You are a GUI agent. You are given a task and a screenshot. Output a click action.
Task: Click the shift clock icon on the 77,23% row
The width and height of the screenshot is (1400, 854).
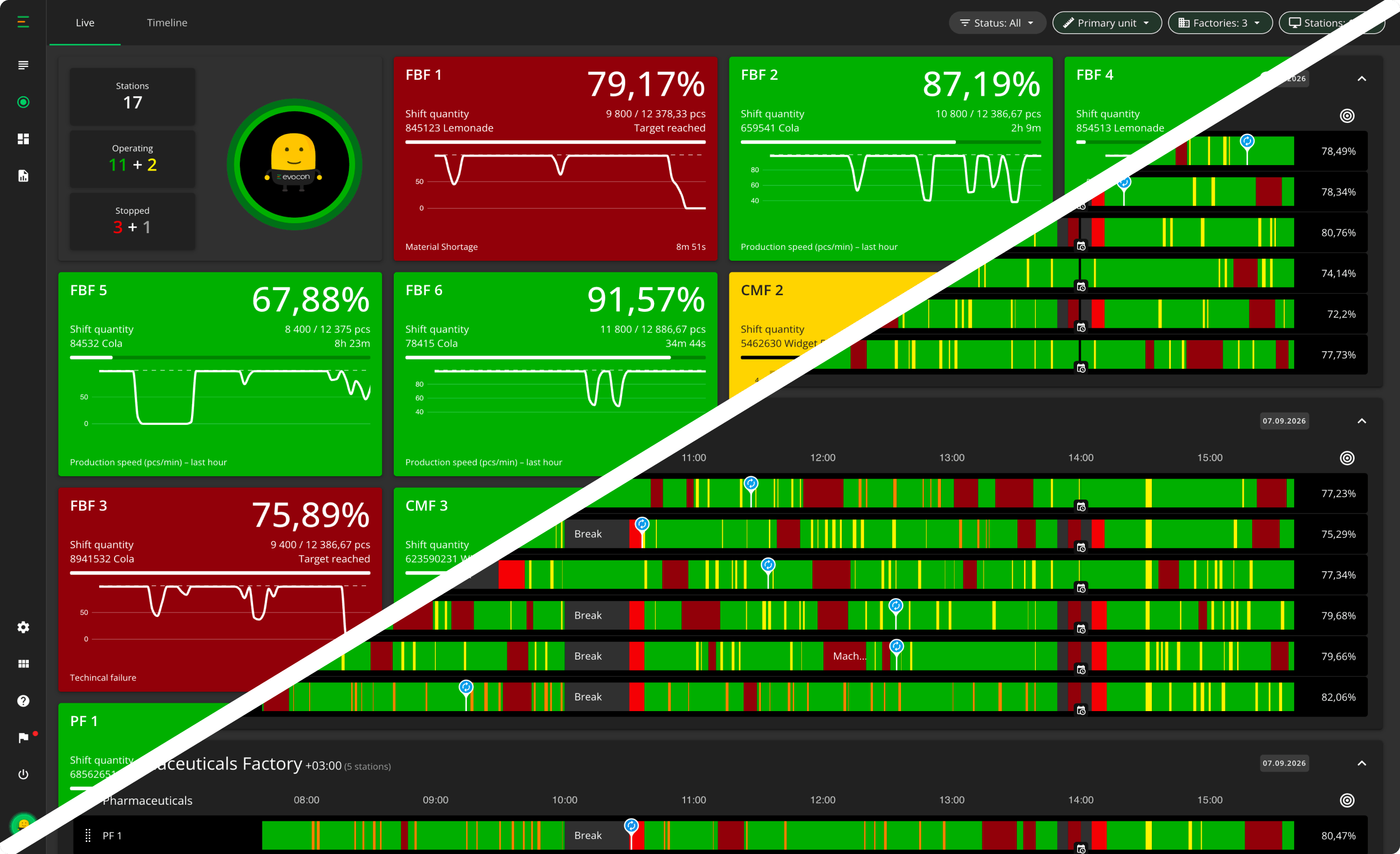coord(1081,507)
